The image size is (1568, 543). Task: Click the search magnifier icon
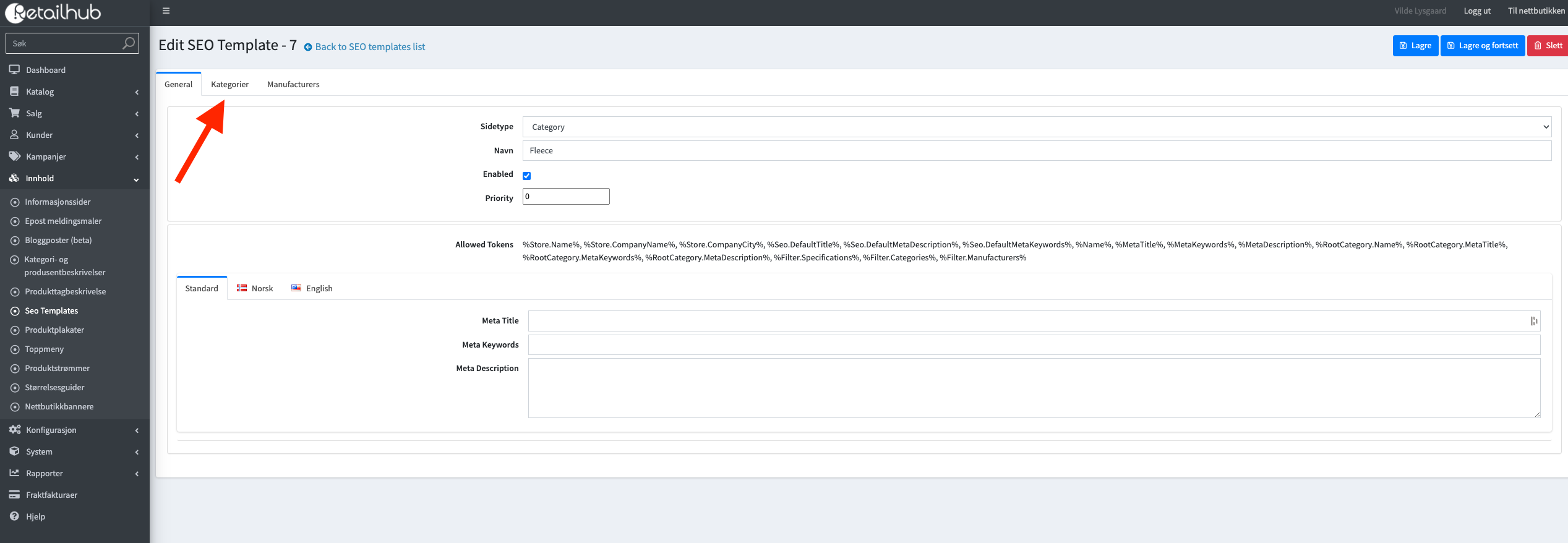[128, 43]
